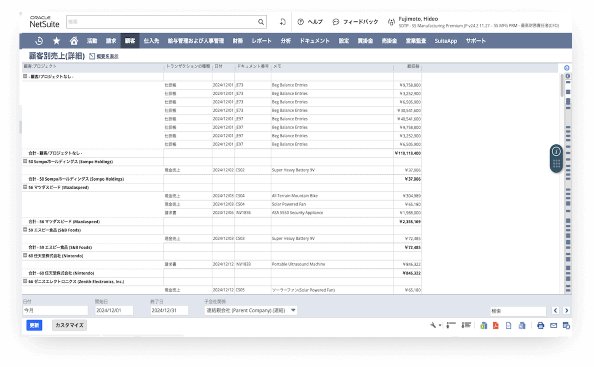Open the 活動 menu
The width and height of the screenshot is (594, 367).
(x=92, y=41)
